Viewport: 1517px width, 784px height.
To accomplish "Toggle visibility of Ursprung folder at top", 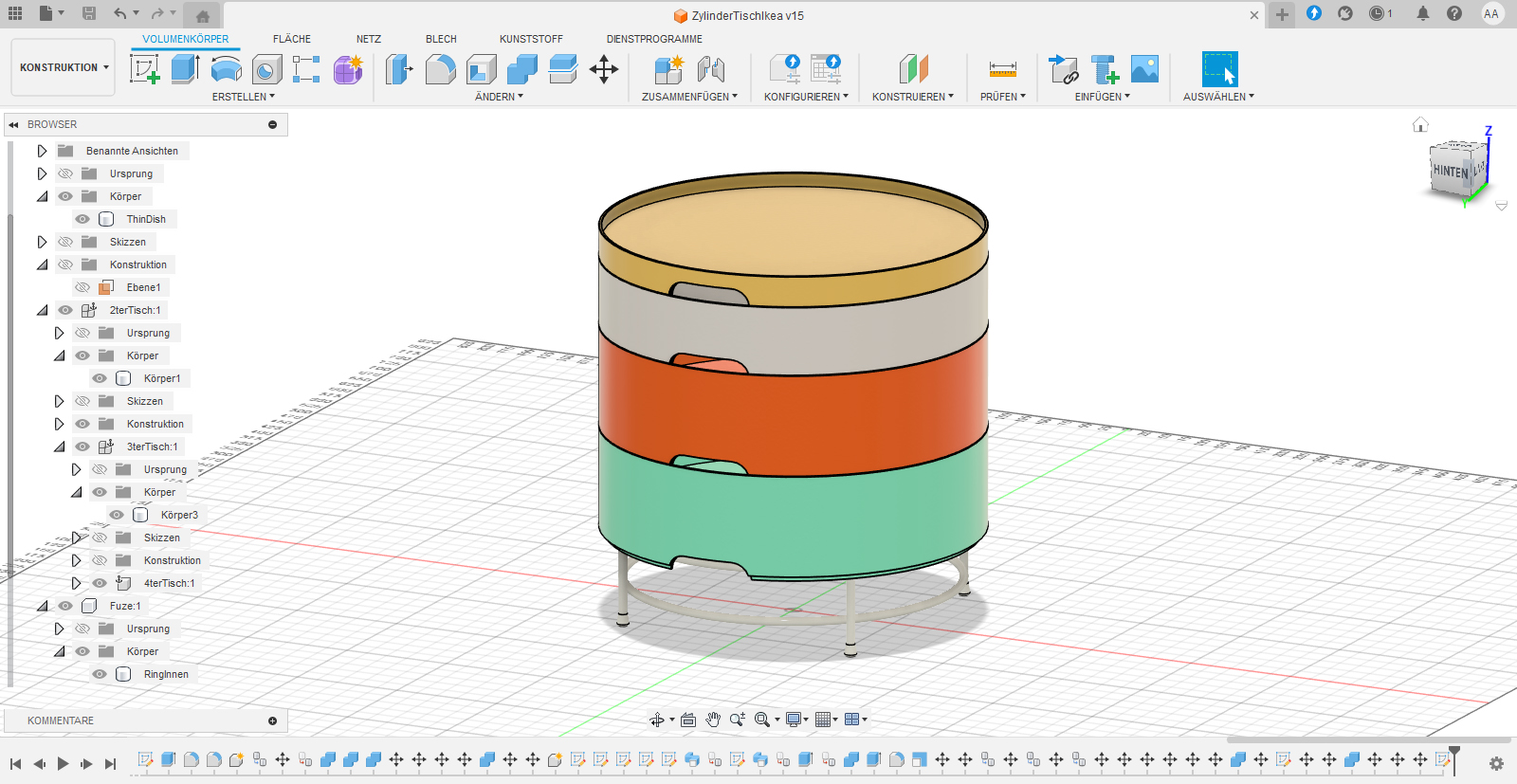I will [x=65, y=173].
